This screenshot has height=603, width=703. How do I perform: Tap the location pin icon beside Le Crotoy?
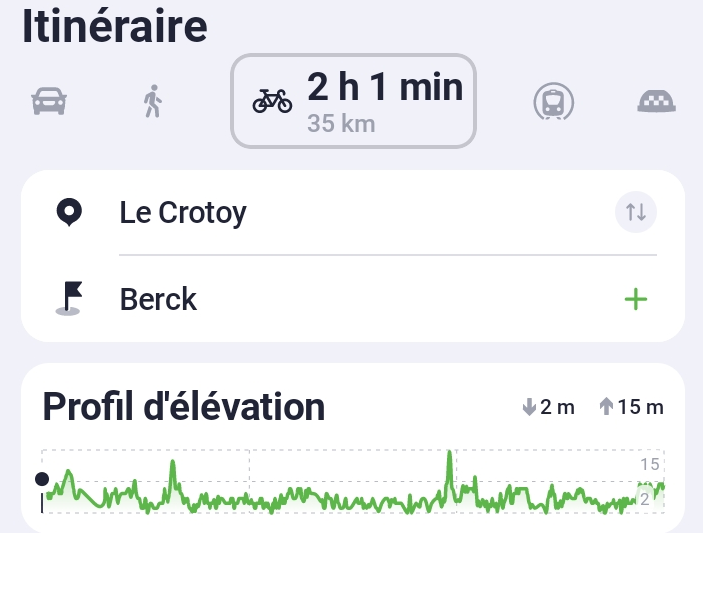click(x=68, y=212)
